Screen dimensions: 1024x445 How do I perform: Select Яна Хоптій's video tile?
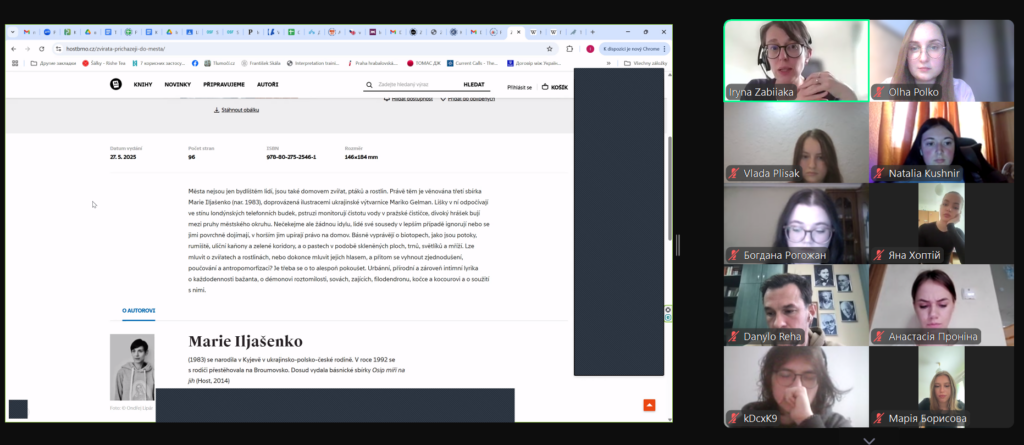[942, 223]
